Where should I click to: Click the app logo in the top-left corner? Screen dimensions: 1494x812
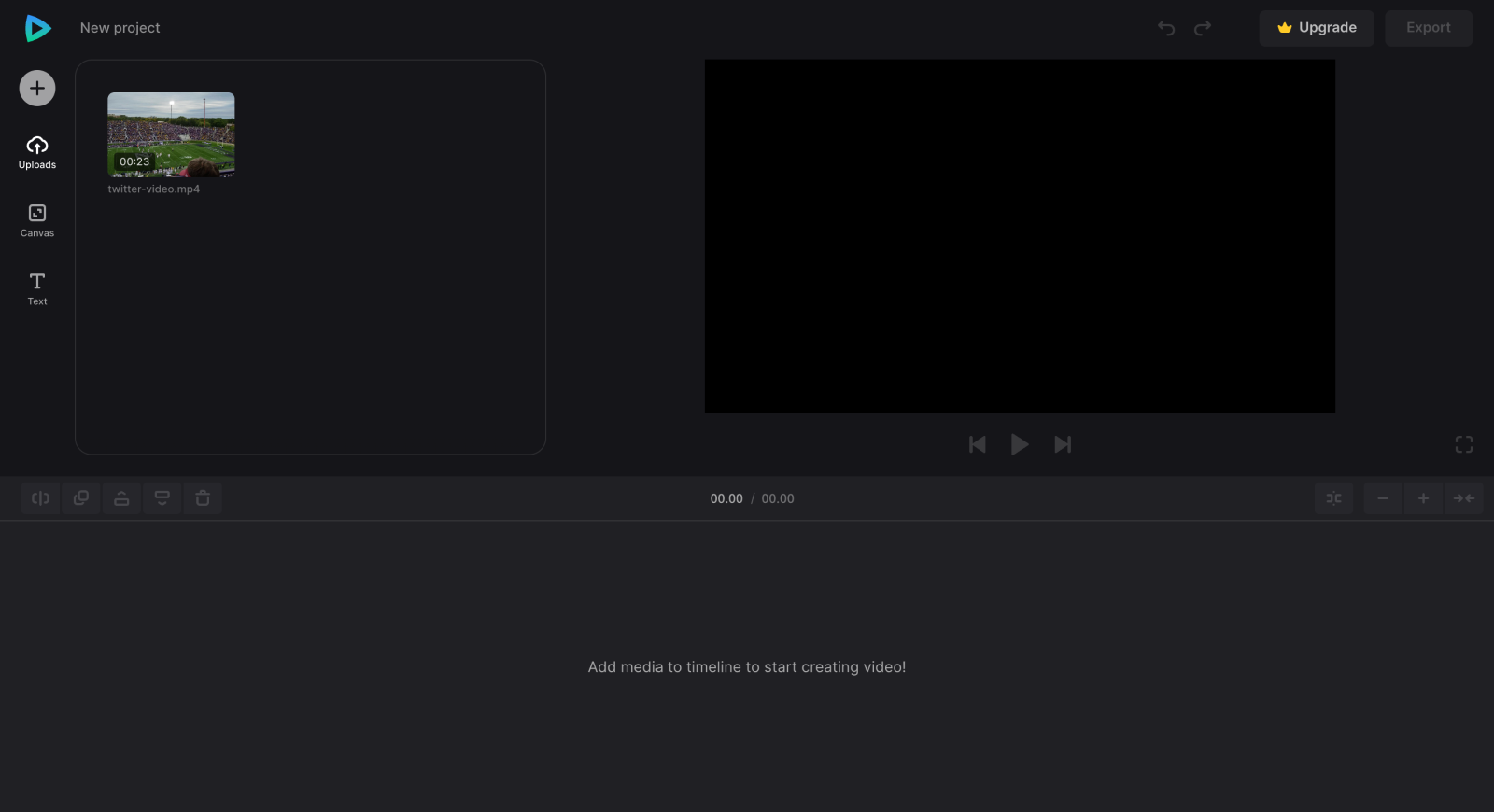37,28
